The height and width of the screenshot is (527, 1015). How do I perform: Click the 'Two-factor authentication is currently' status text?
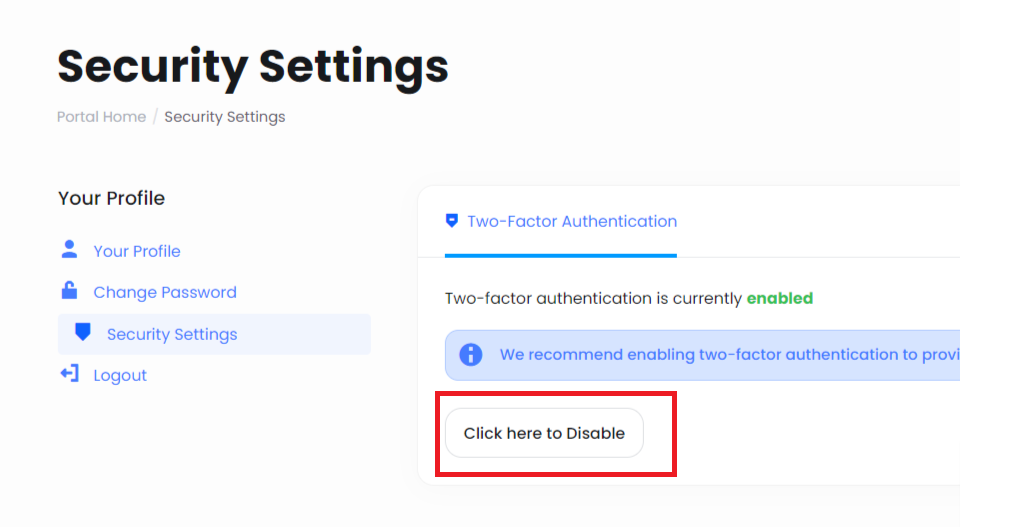coord(594,298)
